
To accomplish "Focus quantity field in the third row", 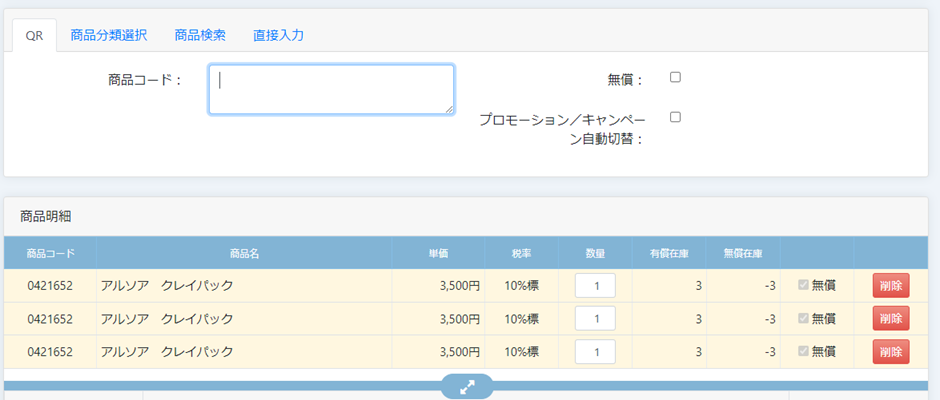I will click(595, 352).
